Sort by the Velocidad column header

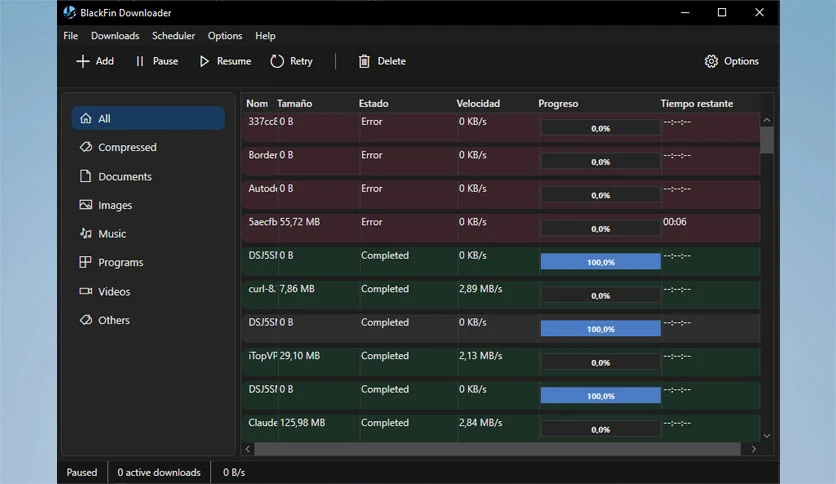tap(478, 103)
